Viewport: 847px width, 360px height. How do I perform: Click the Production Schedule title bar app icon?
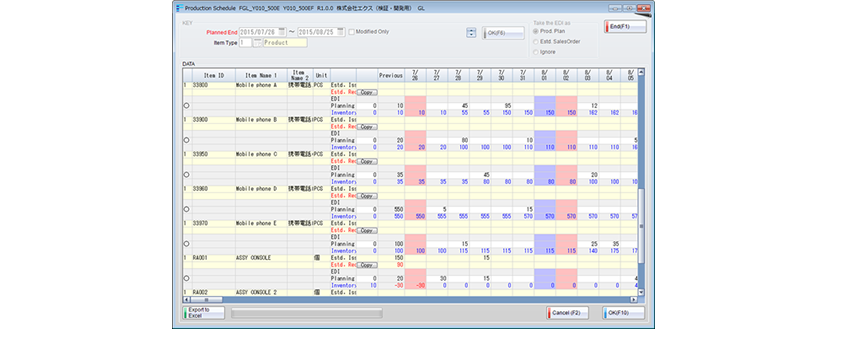tap(179, 8)
